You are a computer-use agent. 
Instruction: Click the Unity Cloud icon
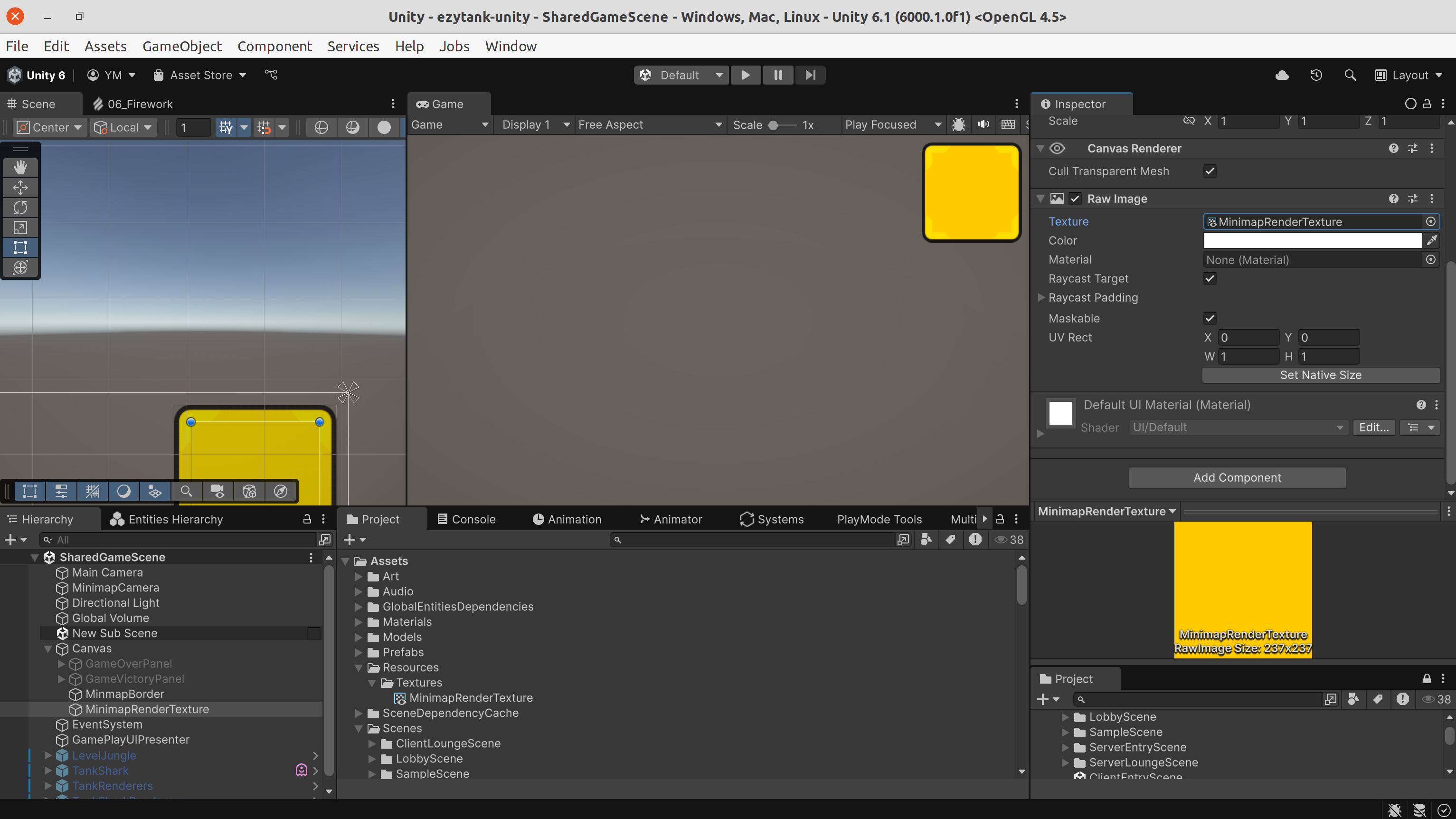point(1282,75)
